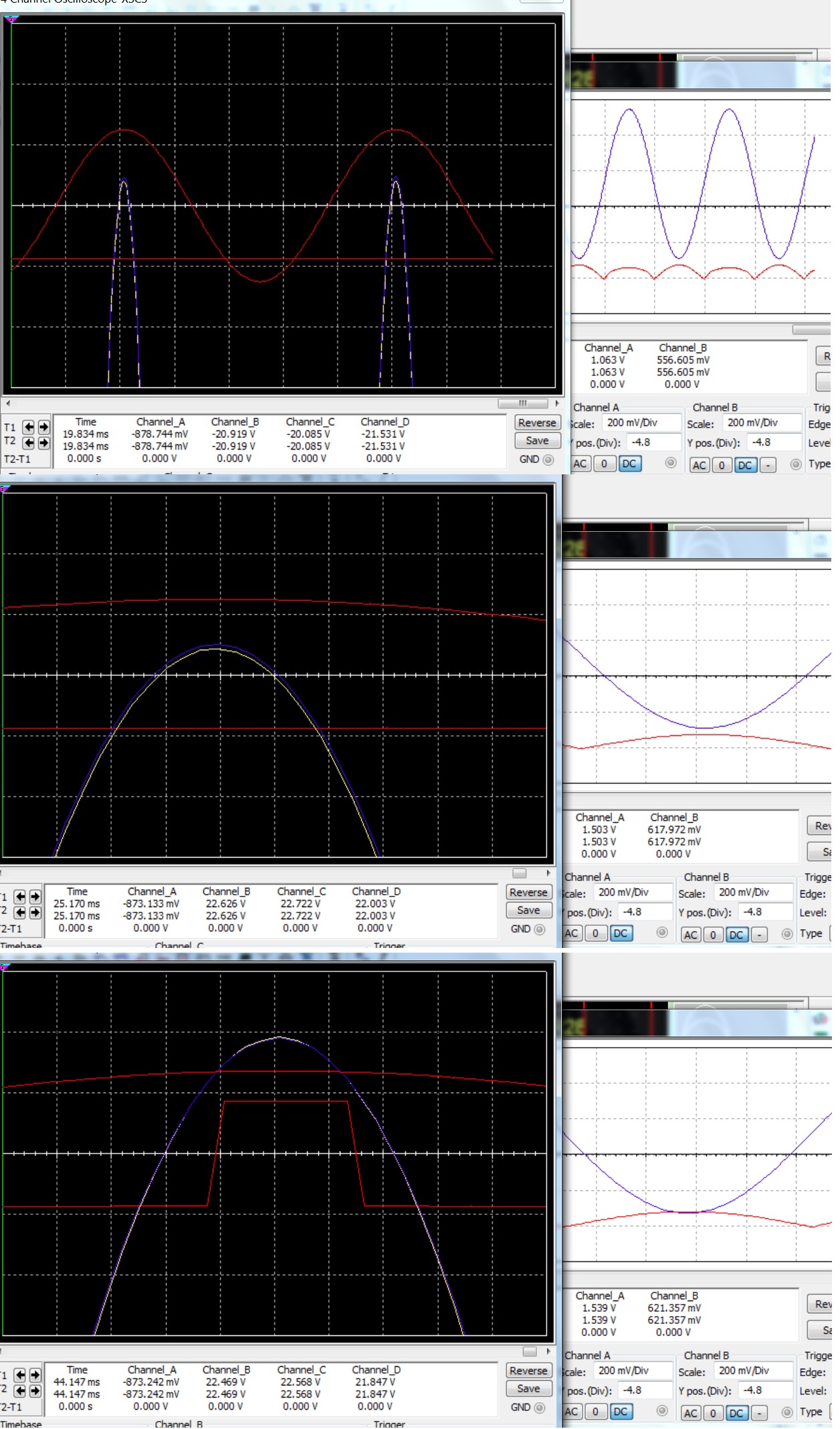
Task: Click right scroll arrow under 19.834 ms waveform
Action: [556, 403]
